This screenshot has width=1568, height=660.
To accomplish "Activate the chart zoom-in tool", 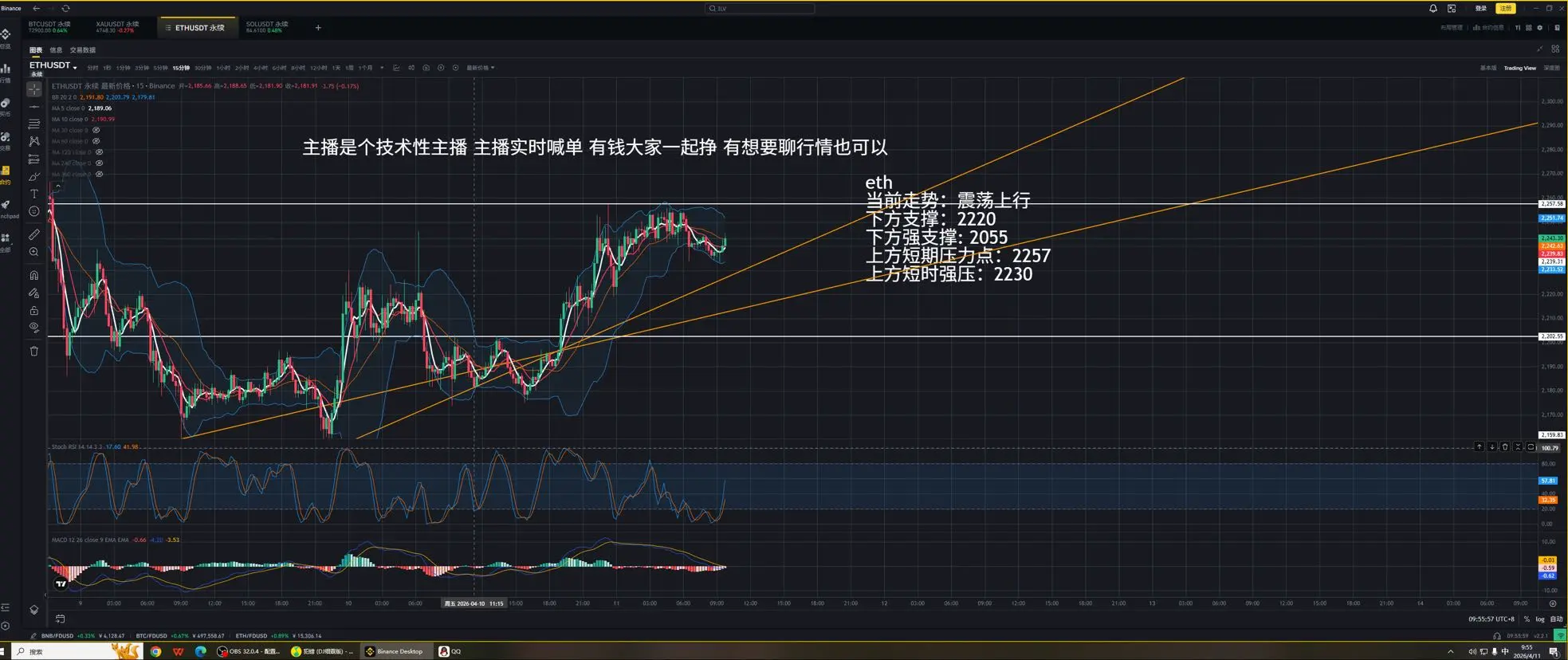I will pos(34,252).
